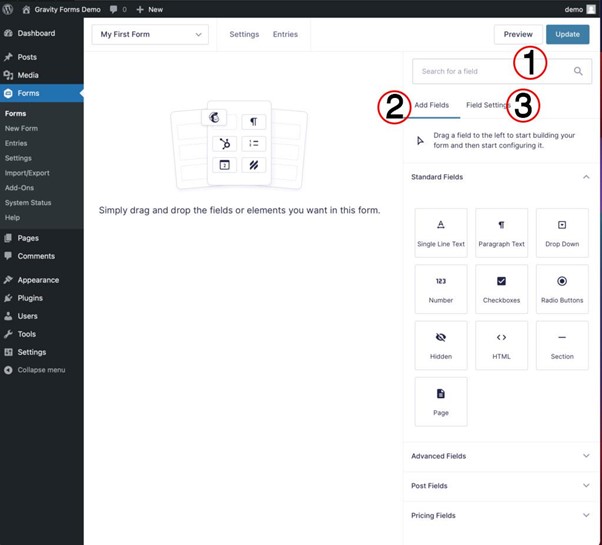Click the Preview button
This screenshot has height=545, width=602.
coord(518,35)
